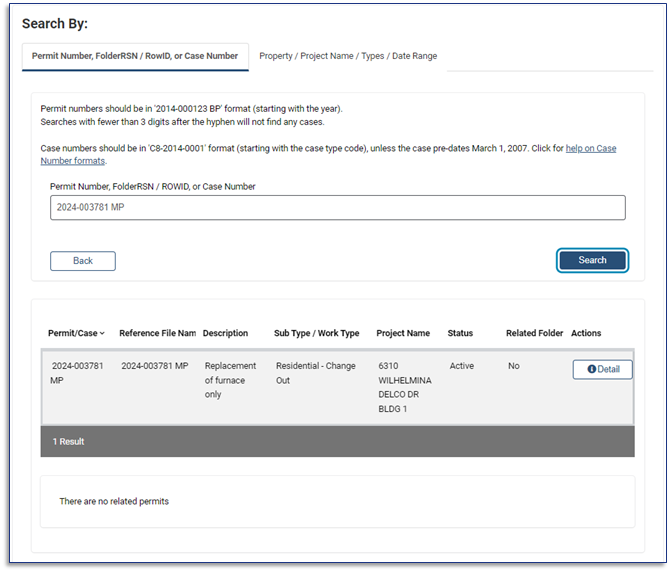670x572 pixels.
Task: Click the 'Replacement of furnace only' description cell
Action: point(230,380)
